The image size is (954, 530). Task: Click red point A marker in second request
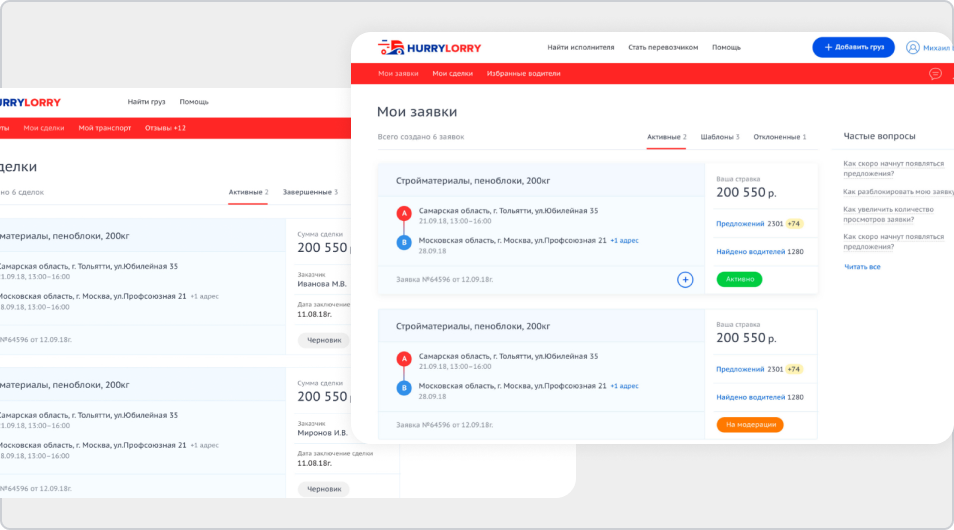pos(404,358)
